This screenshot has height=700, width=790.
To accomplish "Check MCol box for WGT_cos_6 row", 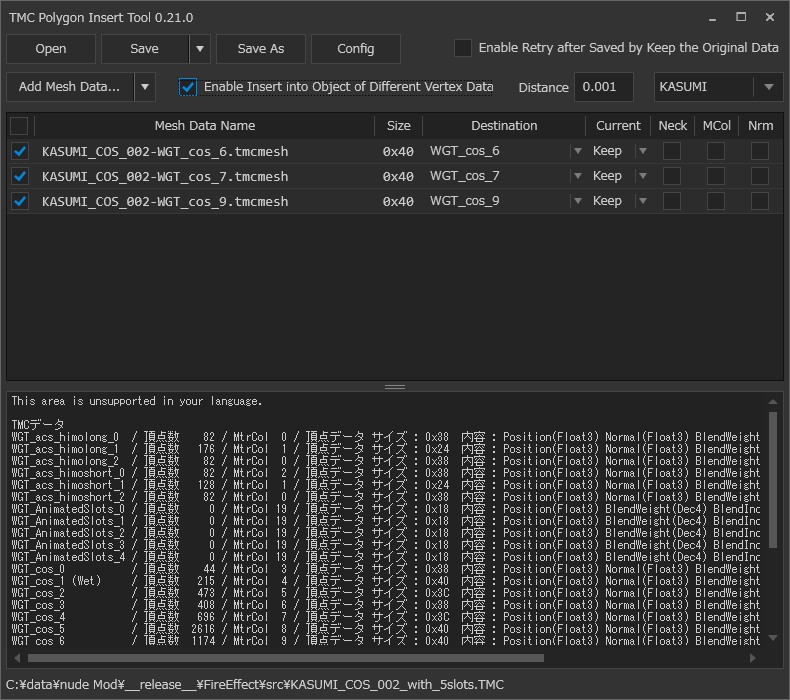I will click(716, 151).
